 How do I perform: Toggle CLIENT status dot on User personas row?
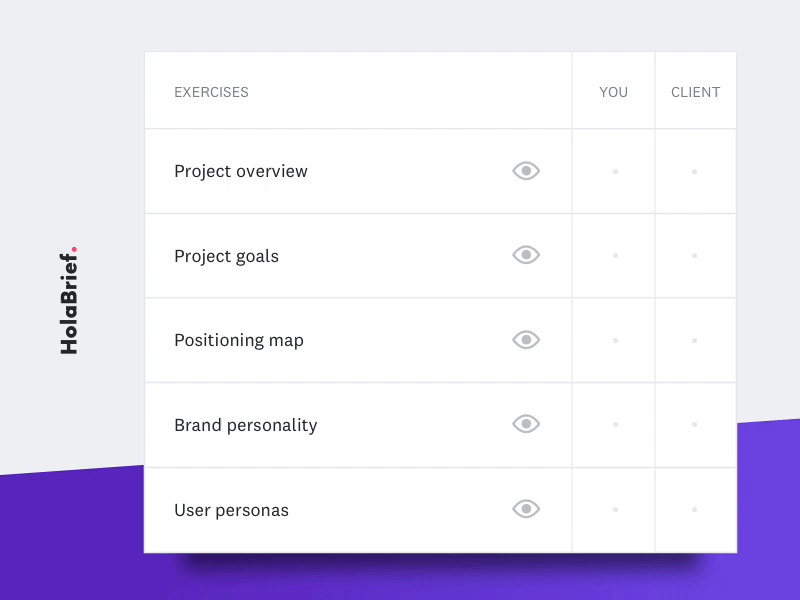[694, 509]
